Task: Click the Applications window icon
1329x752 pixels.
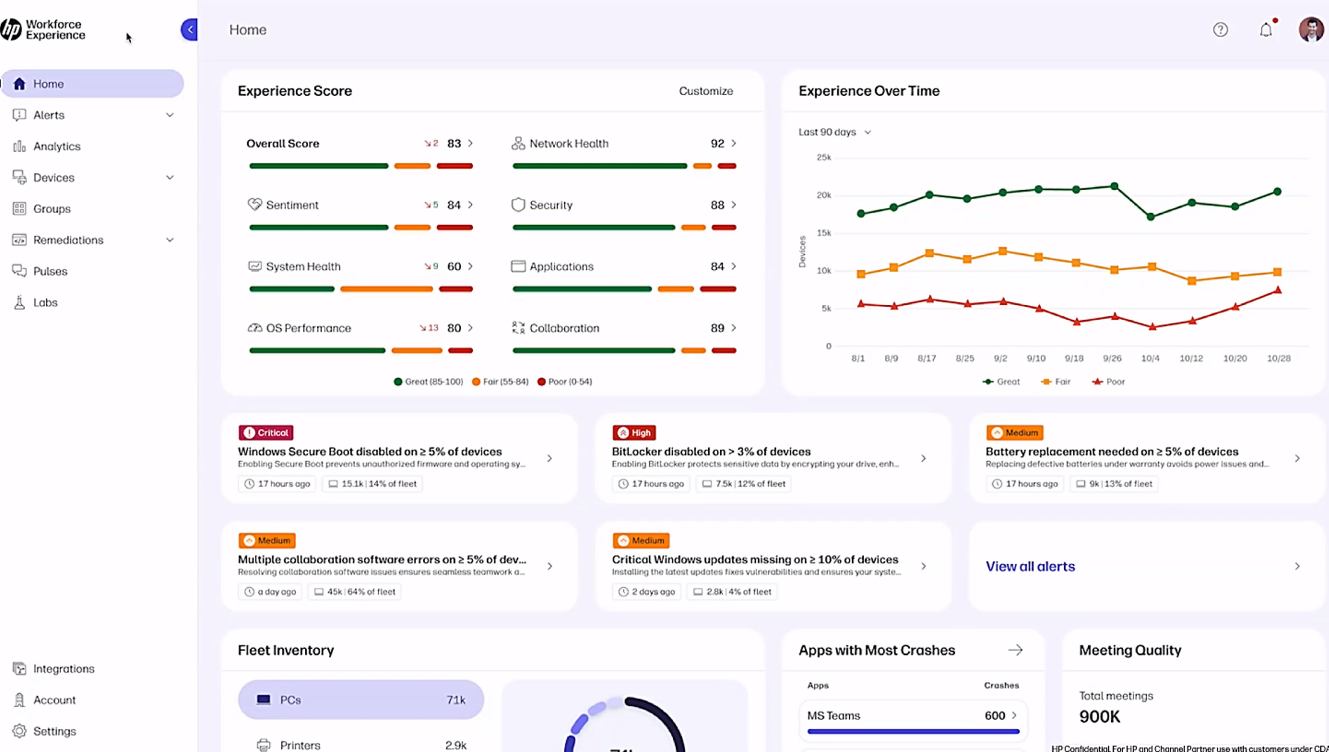Action: pyautogui.click(x=518, y=266)
